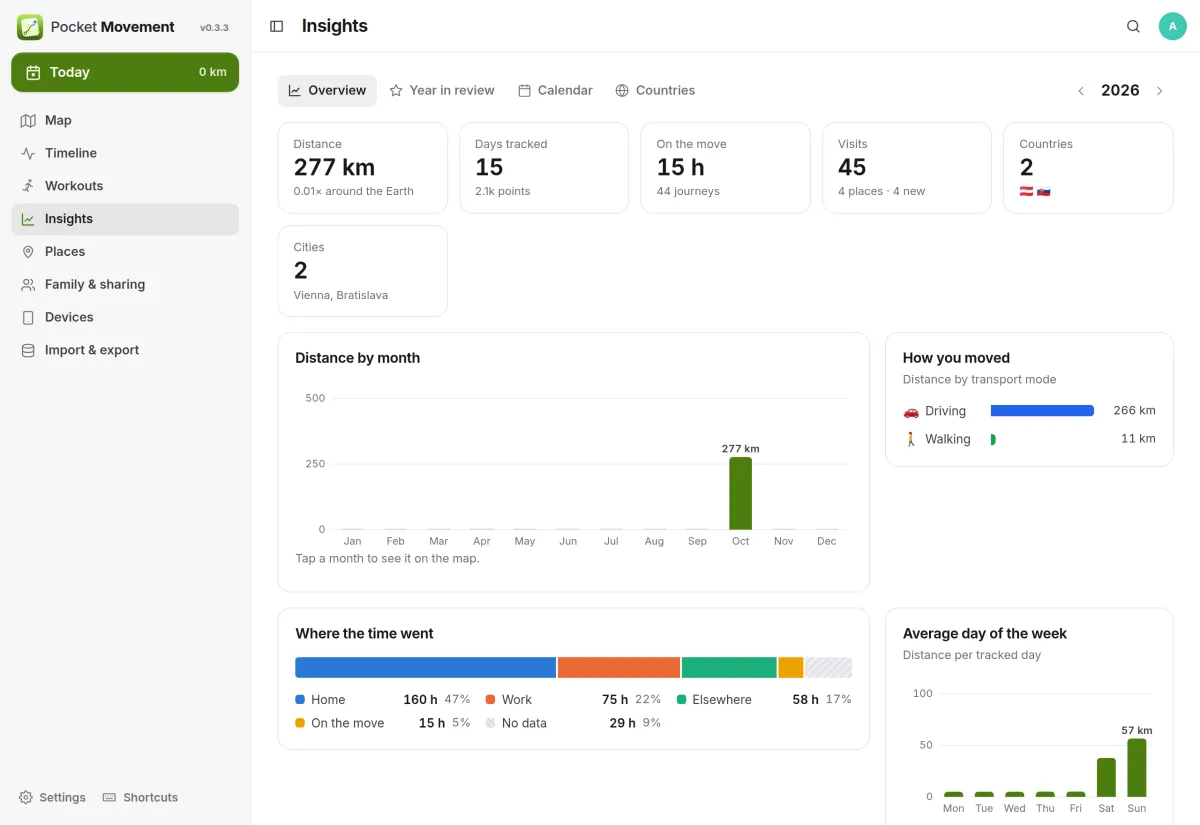Click the Distance 277 km card
This screenshot has height=825, width=1200.
[x=363, y=168]
